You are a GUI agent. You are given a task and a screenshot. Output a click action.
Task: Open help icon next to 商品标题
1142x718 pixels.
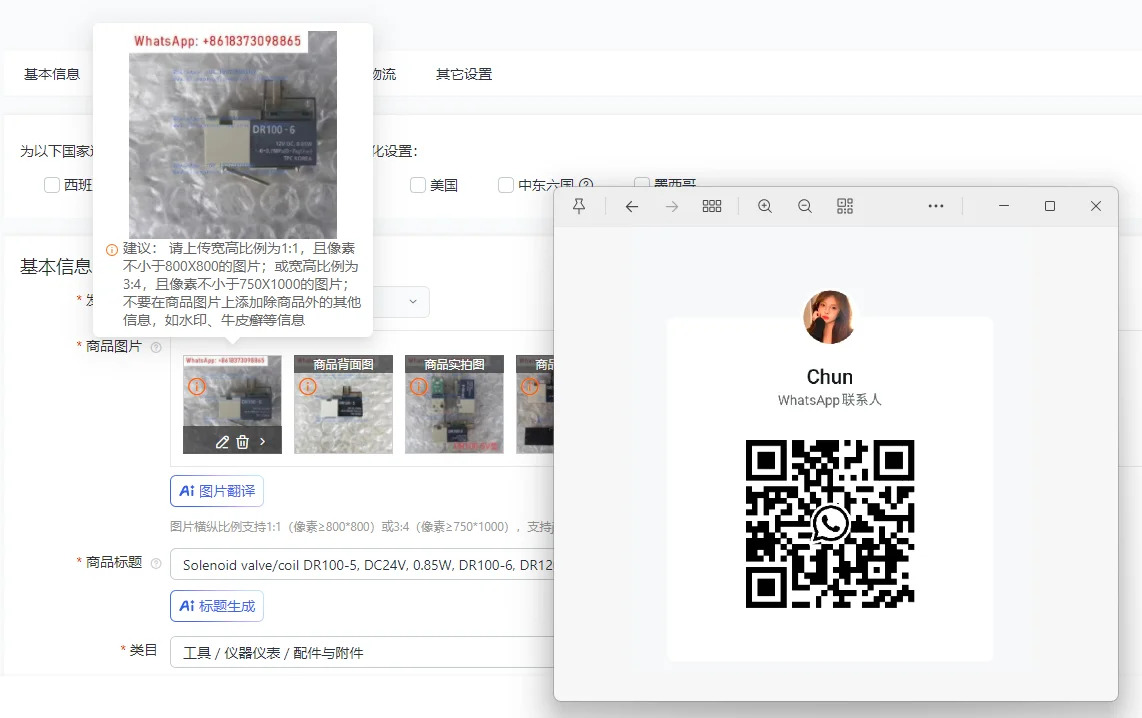(156, 563)
